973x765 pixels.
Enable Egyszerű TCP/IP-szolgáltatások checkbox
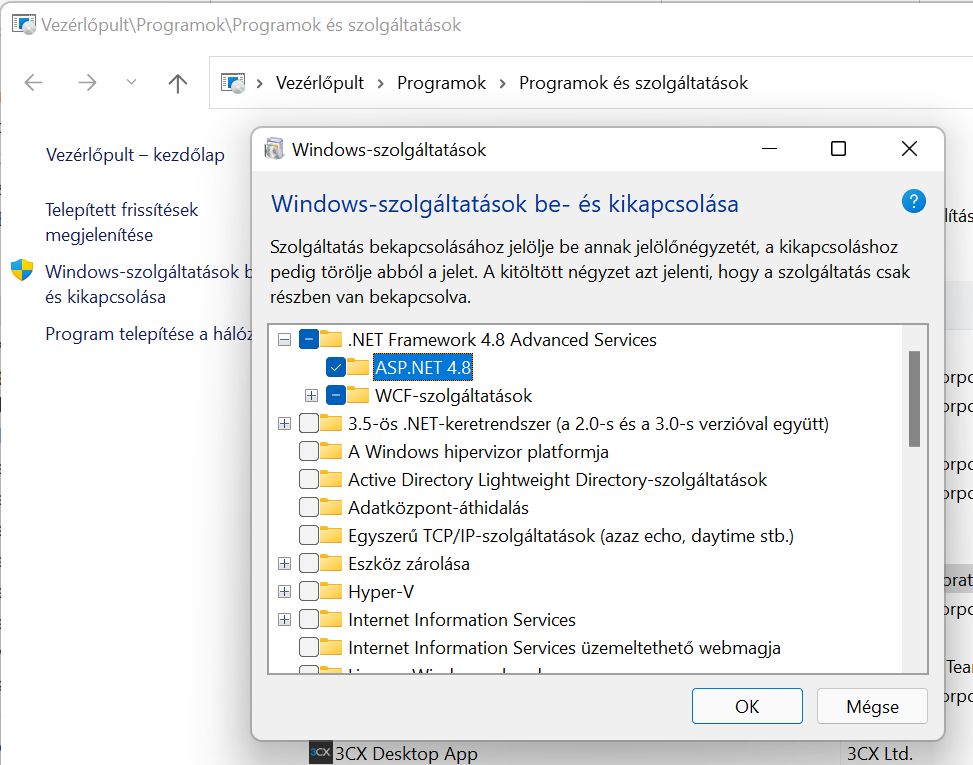tap(308, 535)
